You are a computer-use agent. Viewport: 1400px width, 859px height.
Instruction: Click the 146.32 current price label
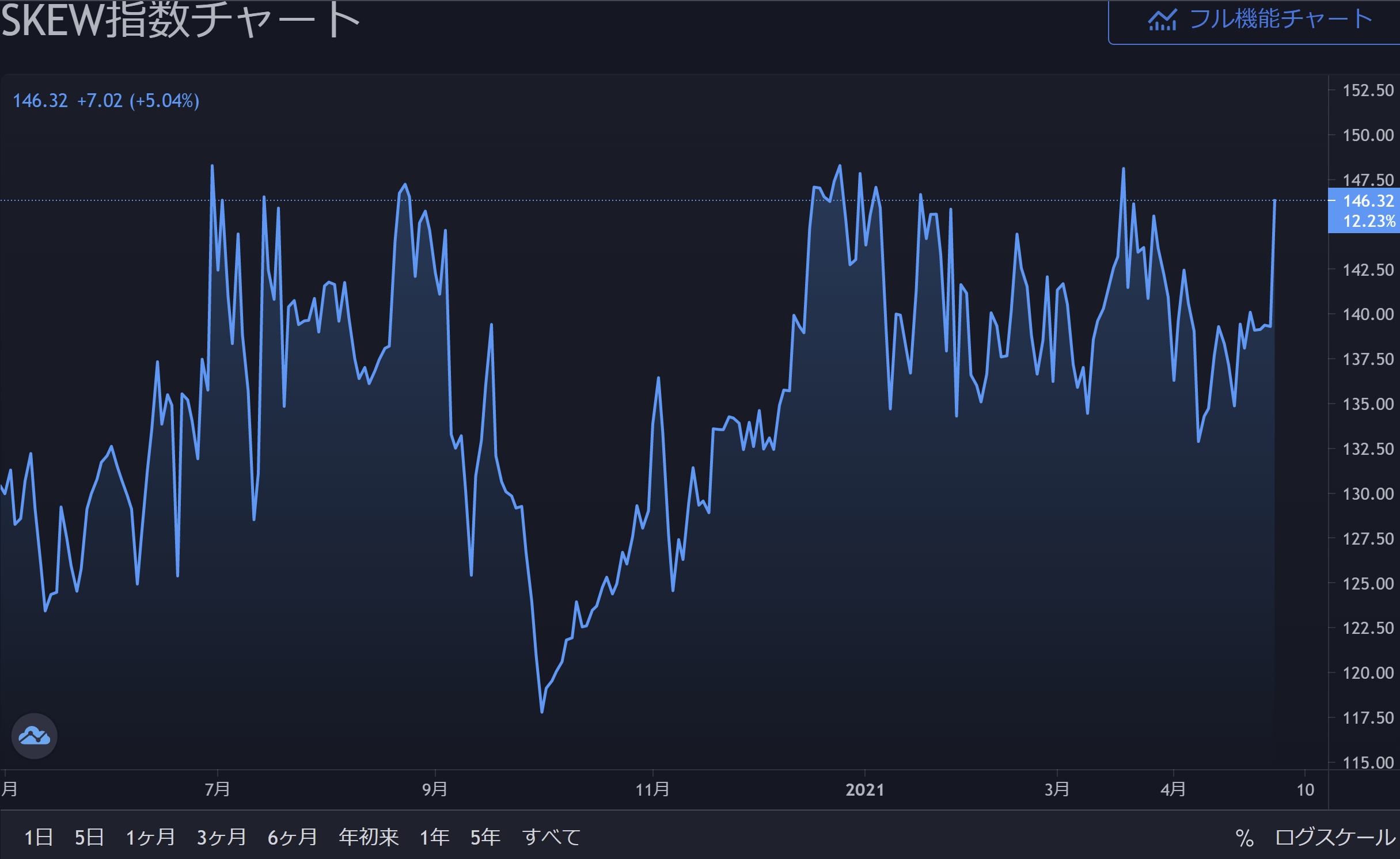[x=1368, y=202]
